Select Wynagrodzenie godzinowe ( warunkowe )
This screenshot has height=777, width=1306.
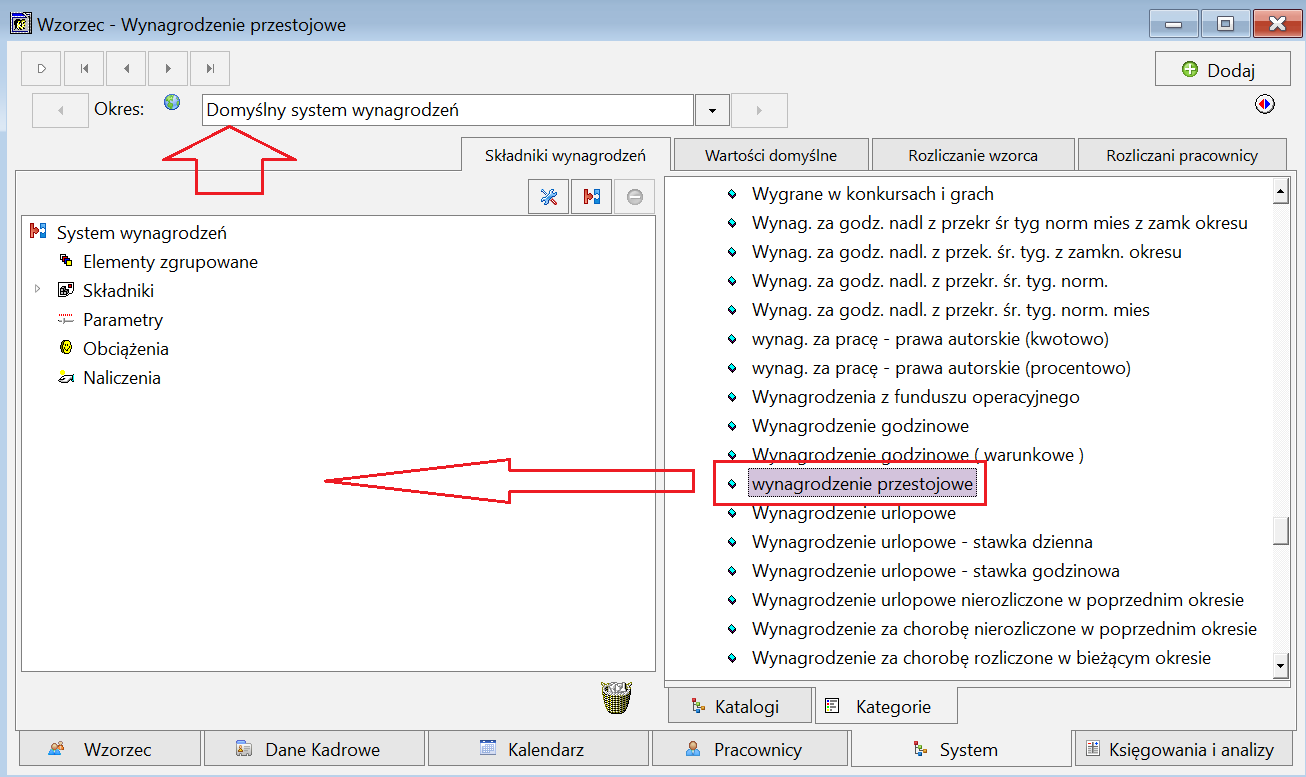[917, 455]
